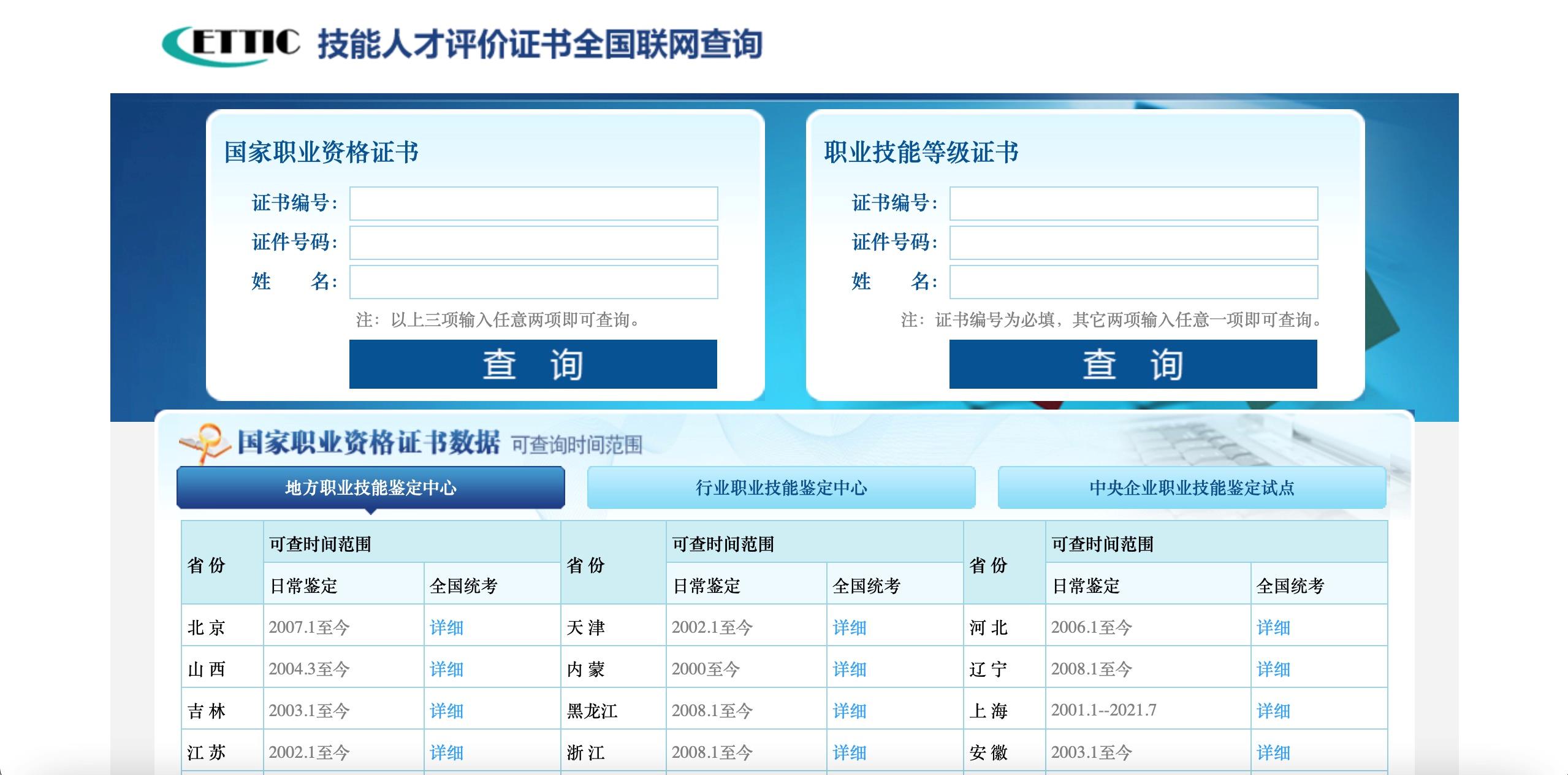Click 姓名 field under 国家职业资格证书
Image resolution: width=1568 pixels, height=775 pixels.
(x=533, y=282)
